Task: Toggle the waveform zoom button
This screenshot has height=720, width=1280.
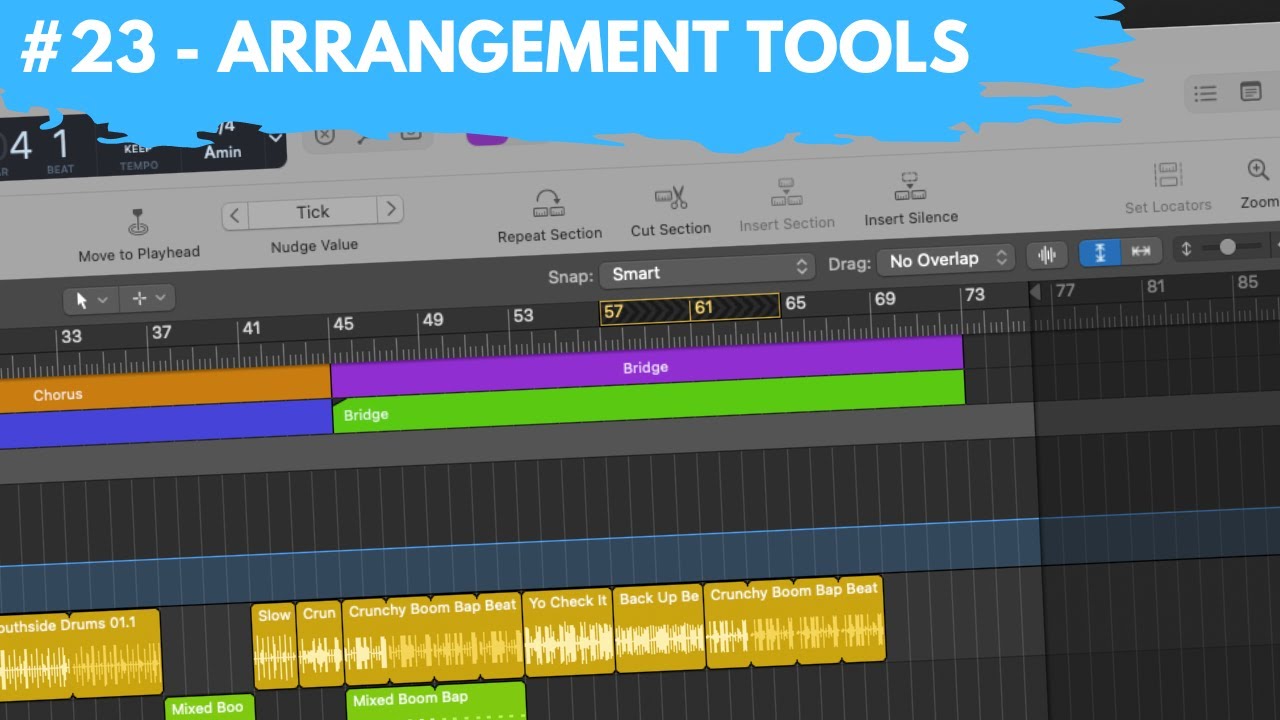Action: pyautogui.click(x=1047, y=255)
